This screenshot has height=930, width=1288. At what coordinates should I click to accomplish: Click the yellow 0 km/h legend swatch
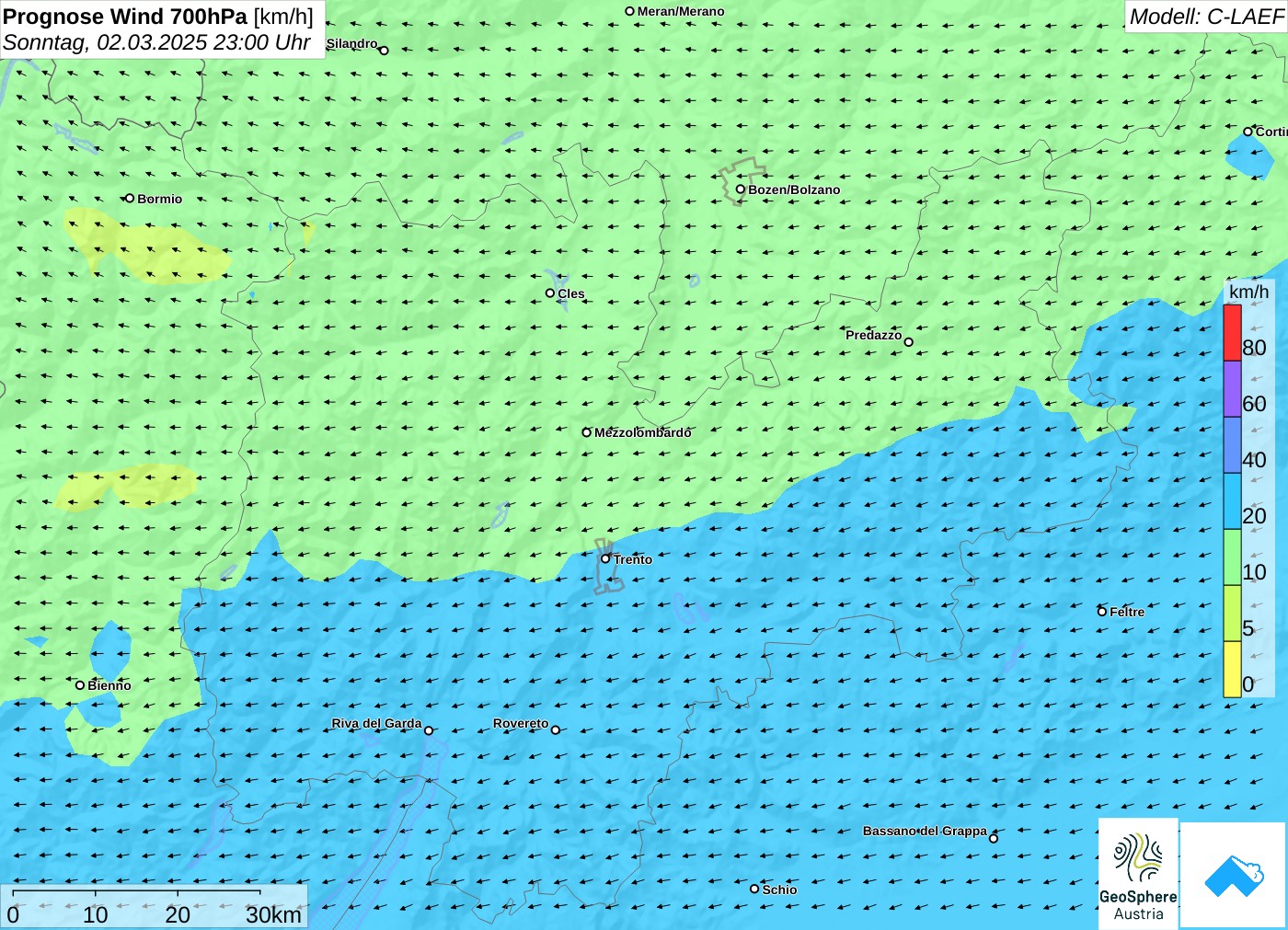click(x=1232, y=670)
